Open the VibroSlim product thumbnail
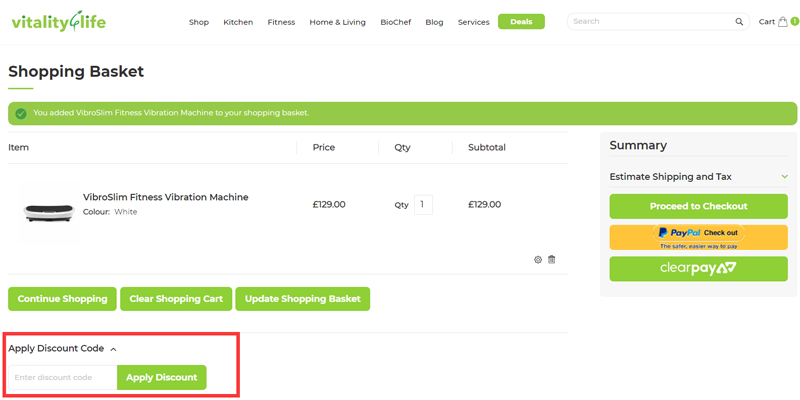This screenshot has width=800, height=400. pyautogui.click(x=49, y=214)
